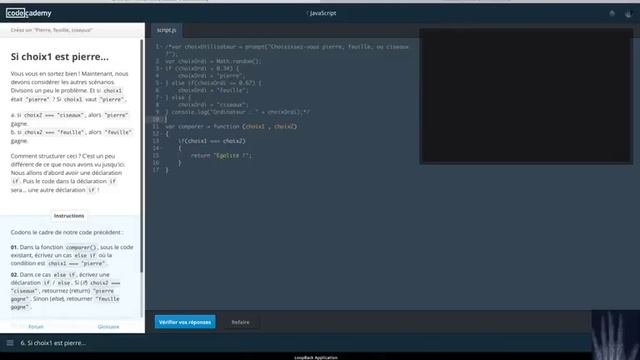This screenshot has height=360, width=640.
Task: Click the line 17 closing brace
Action: (167, 170)
